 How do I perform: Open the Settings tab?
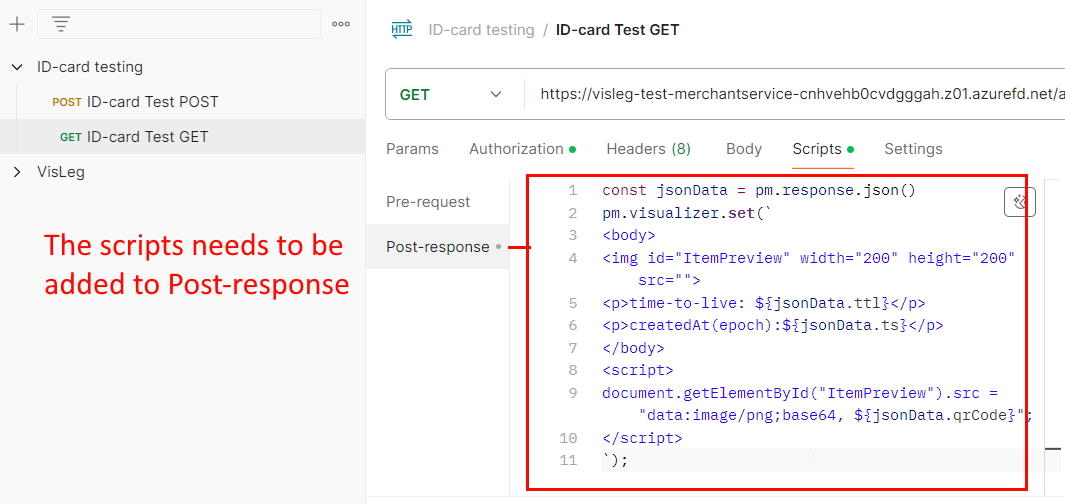coord(913,149)
